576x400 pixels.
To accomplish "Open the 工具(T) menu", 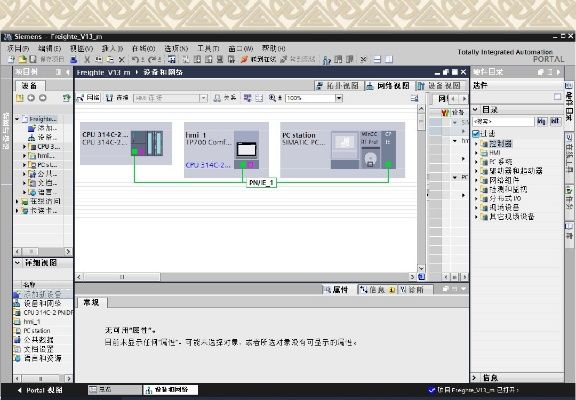I will coord(208,48).
